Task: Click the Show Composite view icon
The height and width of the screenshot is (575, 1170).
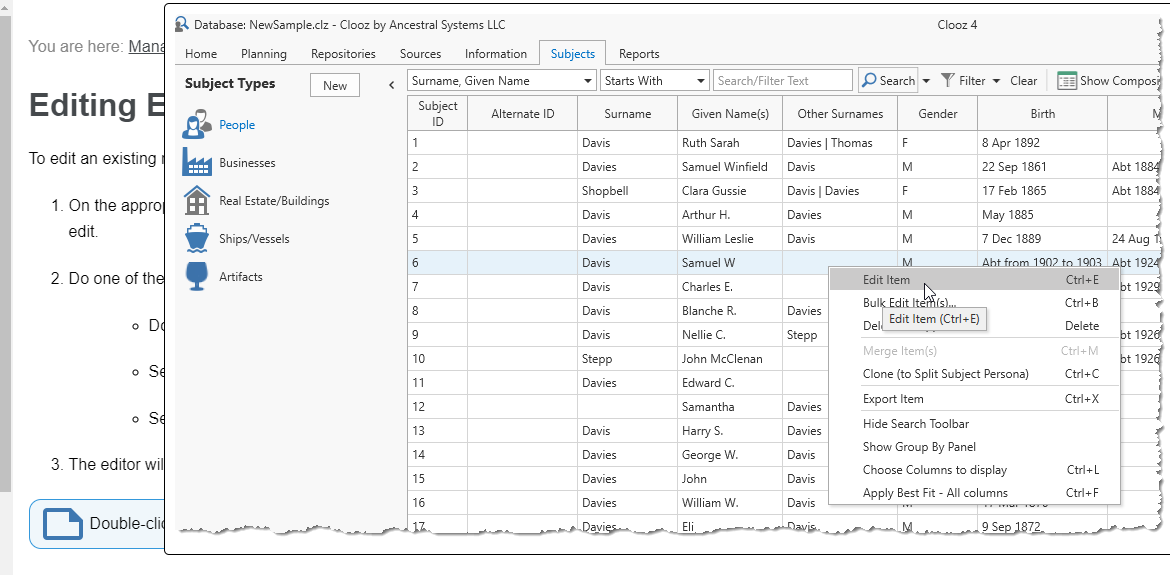Action: click(1066, 81)
